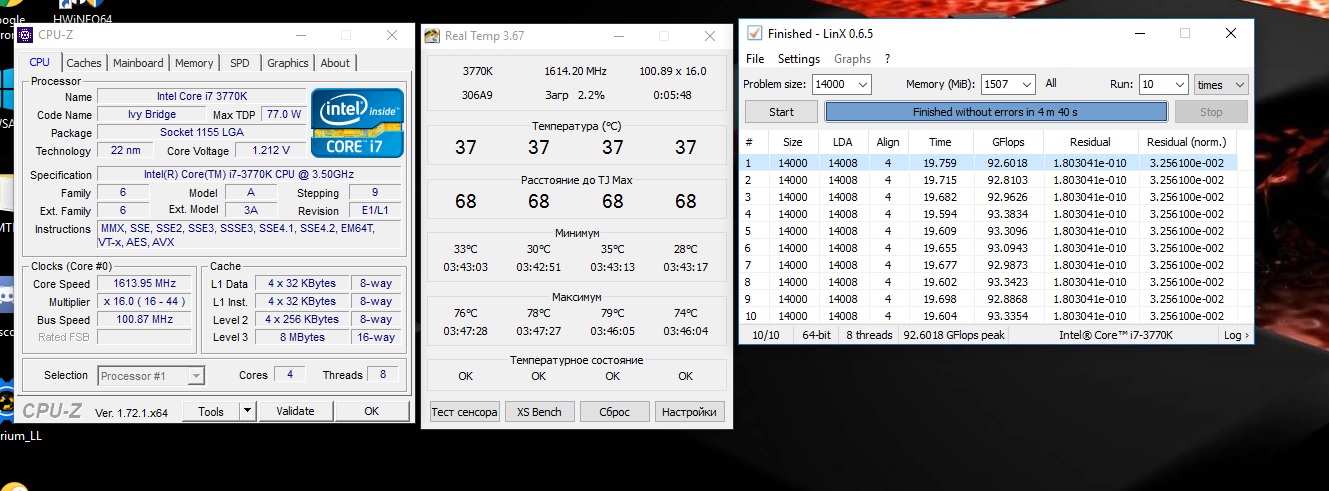Click the GFlops column header in LinX
This screenshot has width=1329, height=491.
pyautogui.click(x=1008, y=142)
